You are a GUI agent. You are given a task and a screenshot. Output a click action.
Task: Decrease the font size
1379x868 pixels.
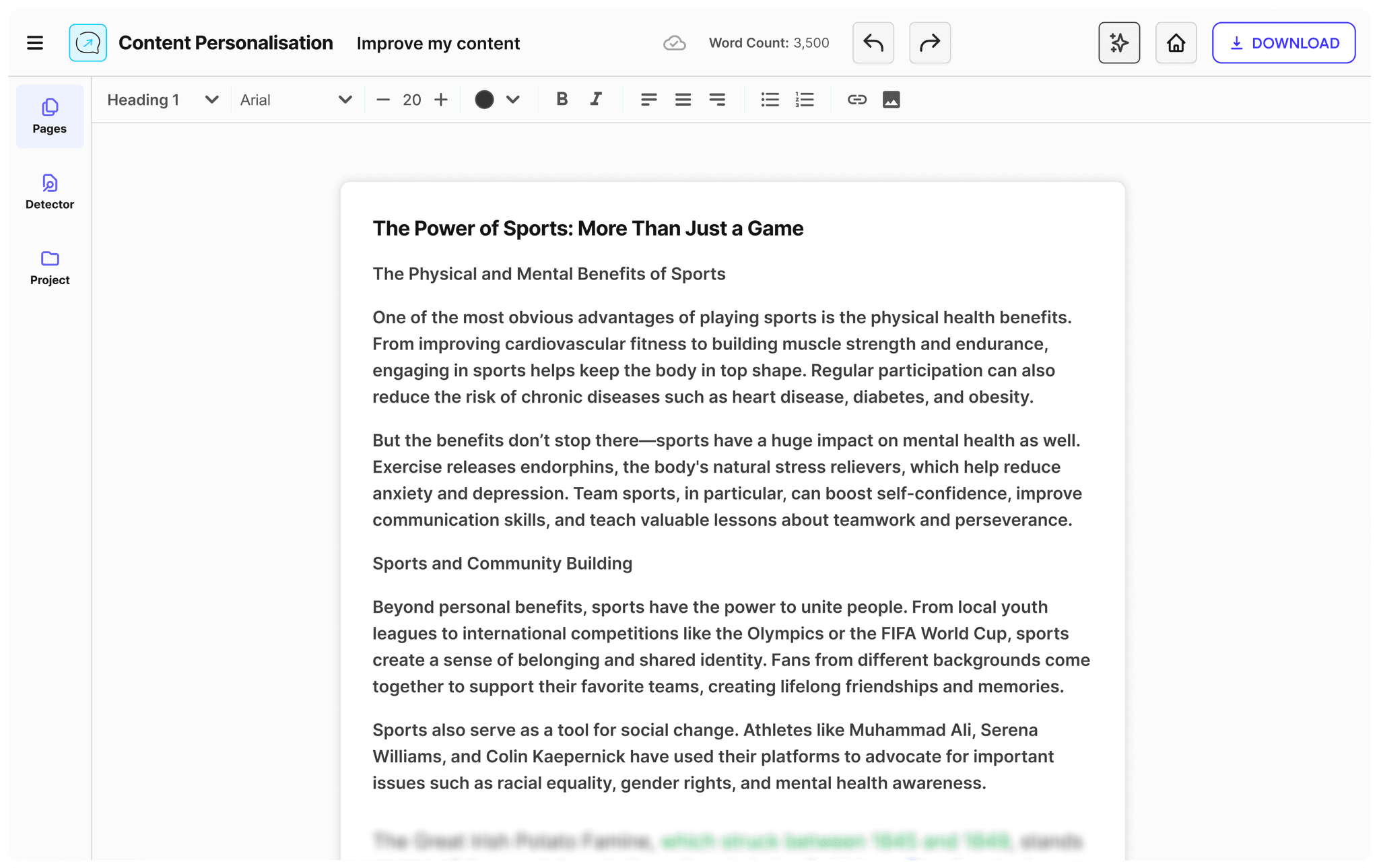(x=383, y=100)
